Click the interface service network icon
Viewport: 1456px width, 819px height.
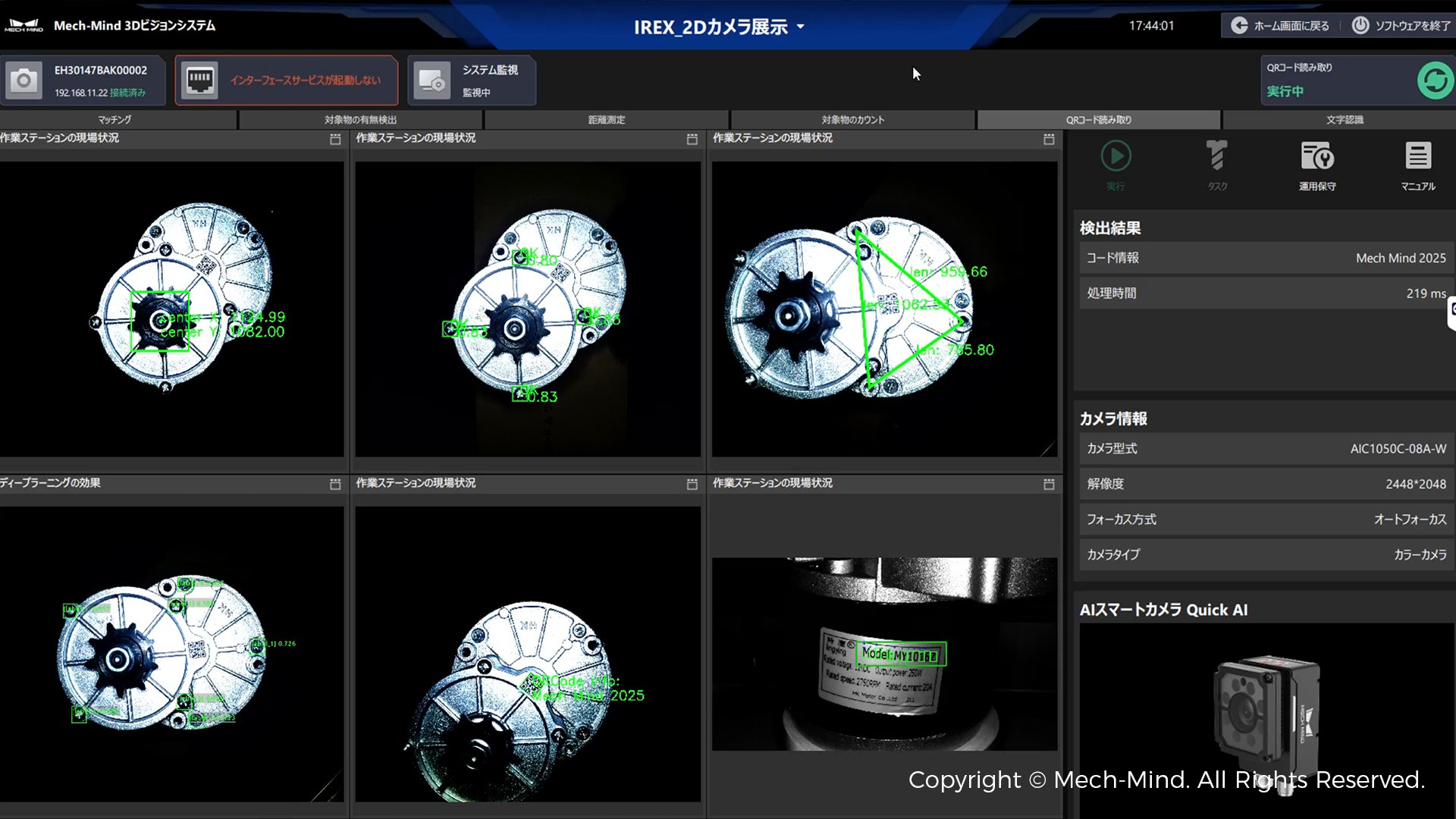(200, 80)
